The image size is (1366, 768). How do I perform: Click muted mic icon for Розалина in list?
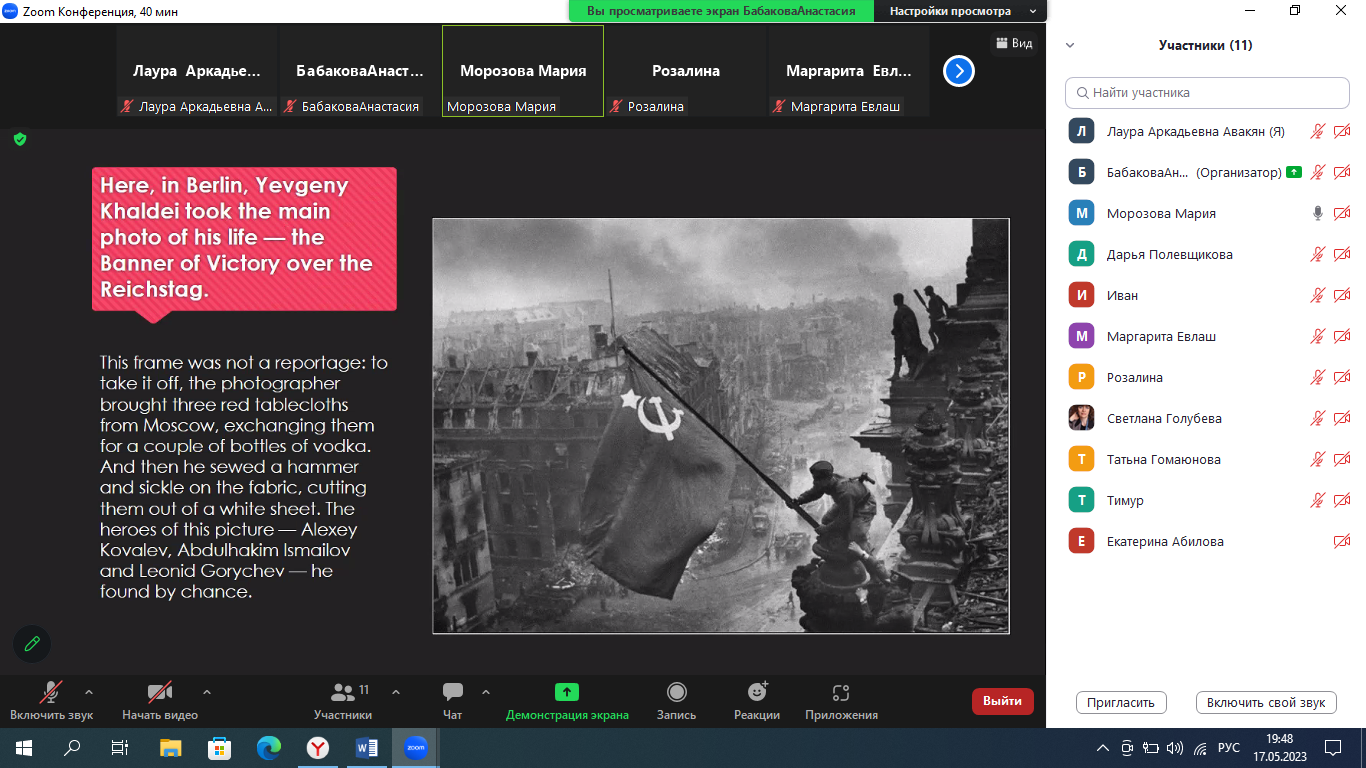[1318, 377]
